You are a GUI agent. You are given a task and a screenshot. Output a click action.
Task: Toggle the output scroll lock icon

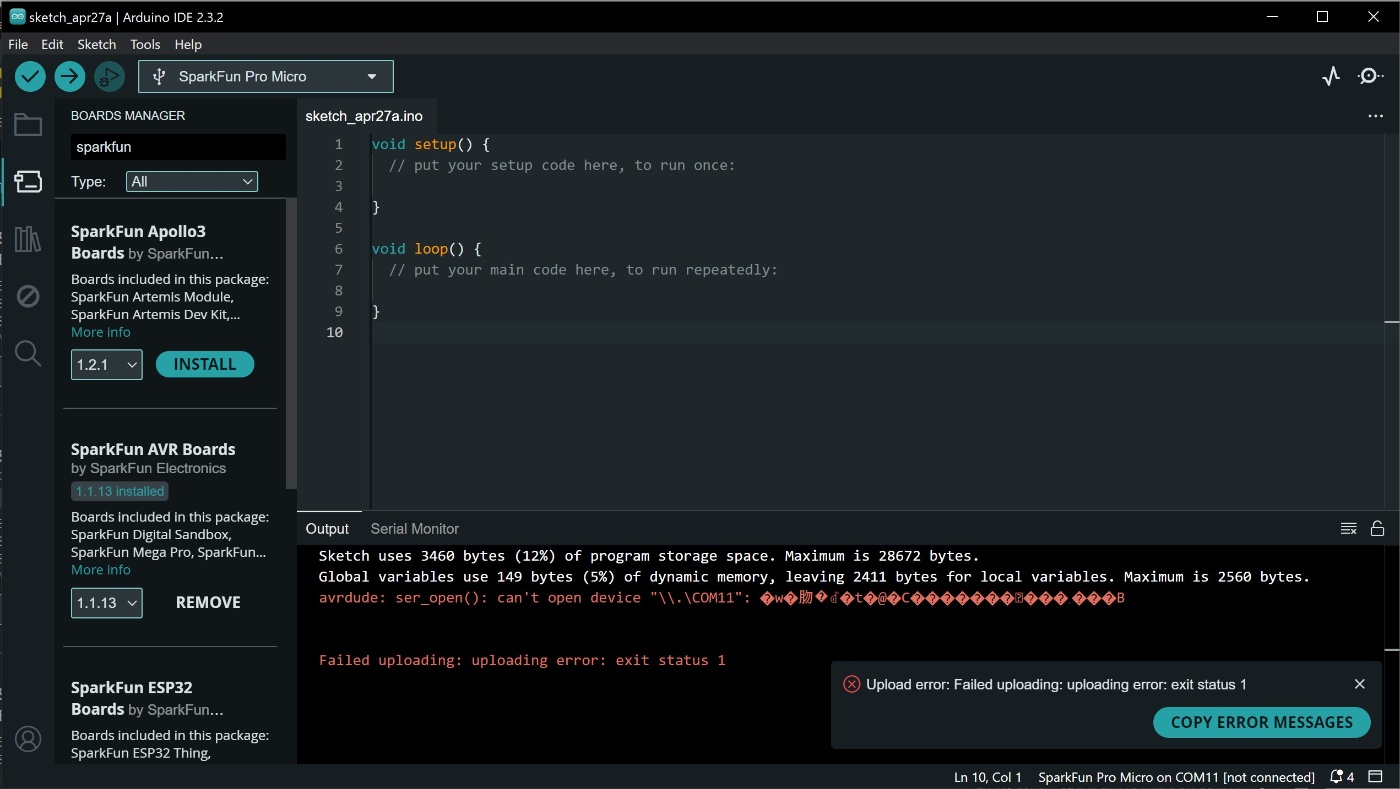coord(1377,528)
